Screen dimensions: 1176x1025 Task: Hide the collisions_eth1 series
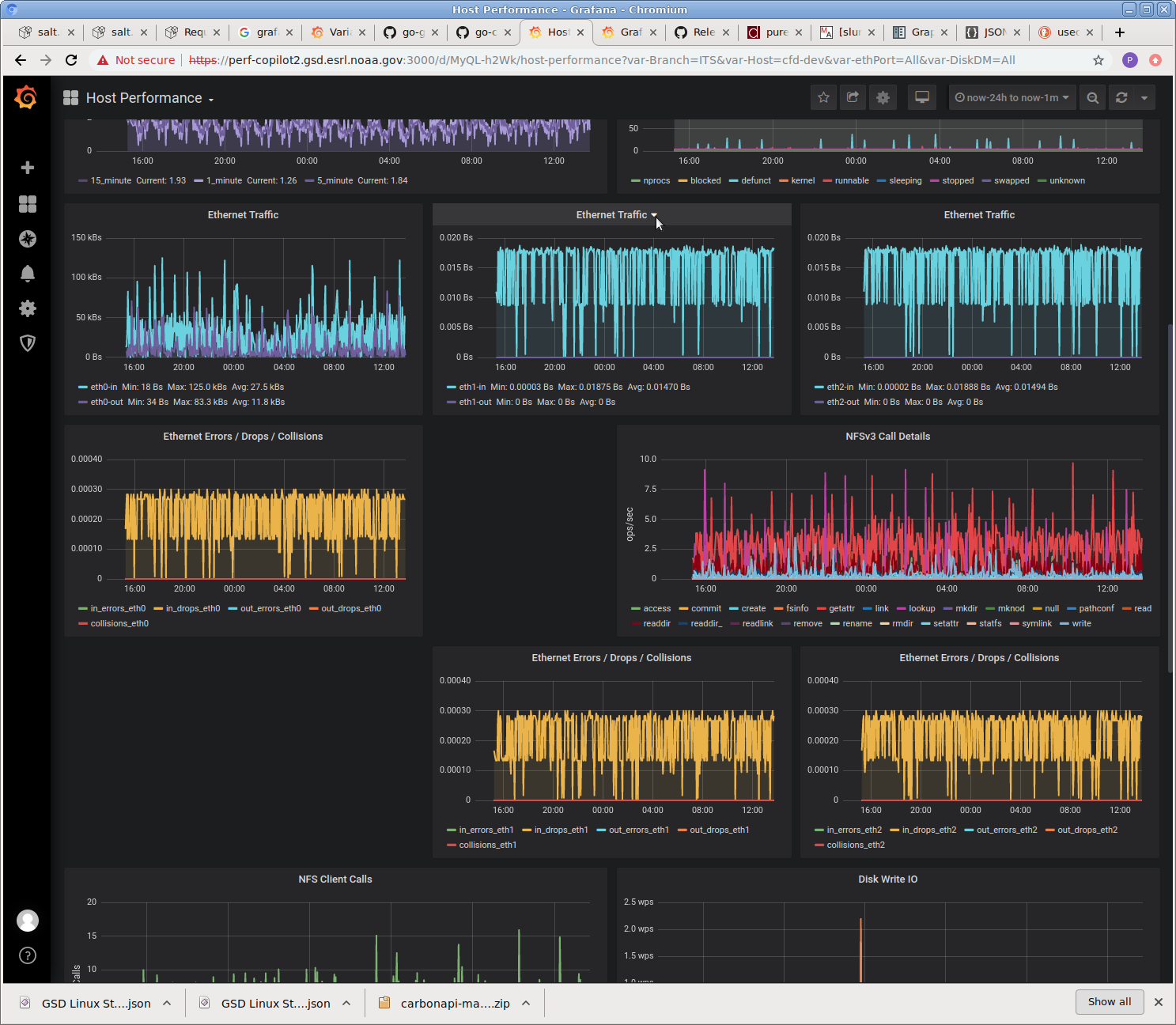486,845
